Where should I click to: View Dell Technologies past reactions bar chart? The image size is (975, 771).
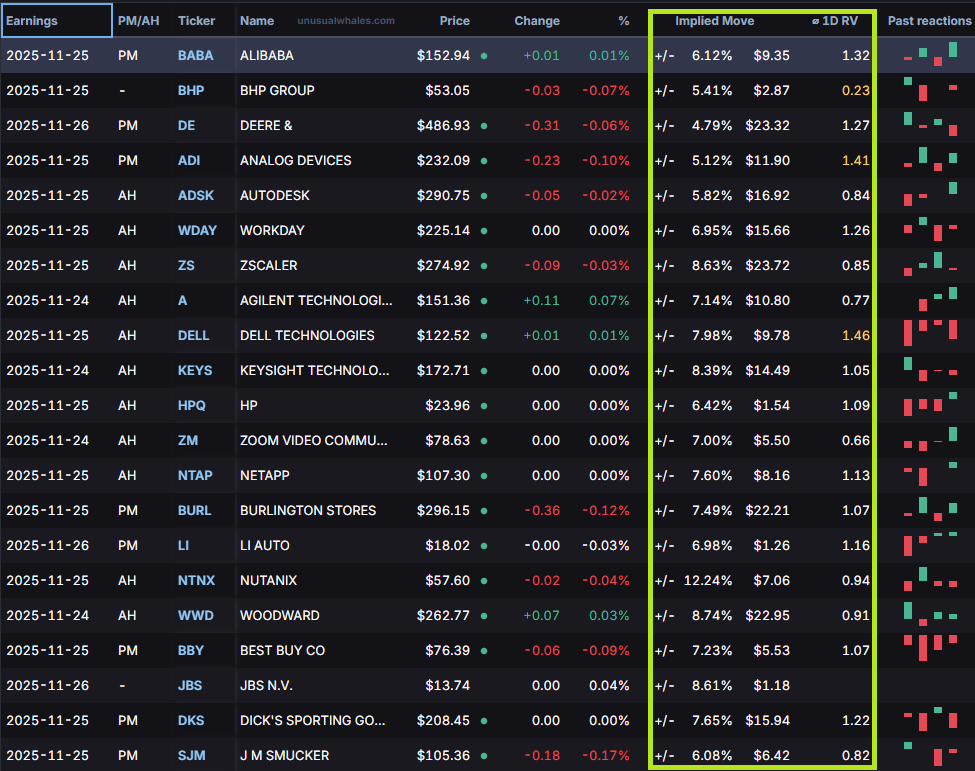(x=930, y=333)
